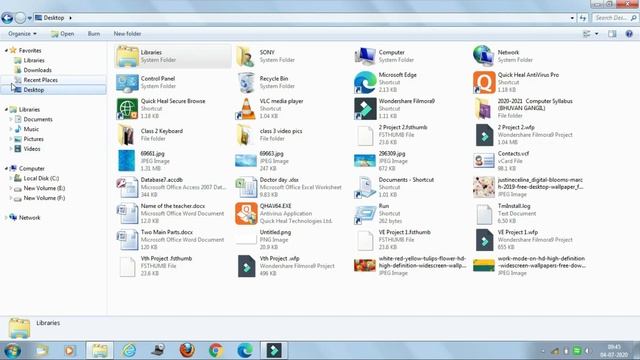Select the SONY user folder icon
Image resolution: width=640 pixels, height=360 pixels.
pyautogui.click(x=246, y=56)
